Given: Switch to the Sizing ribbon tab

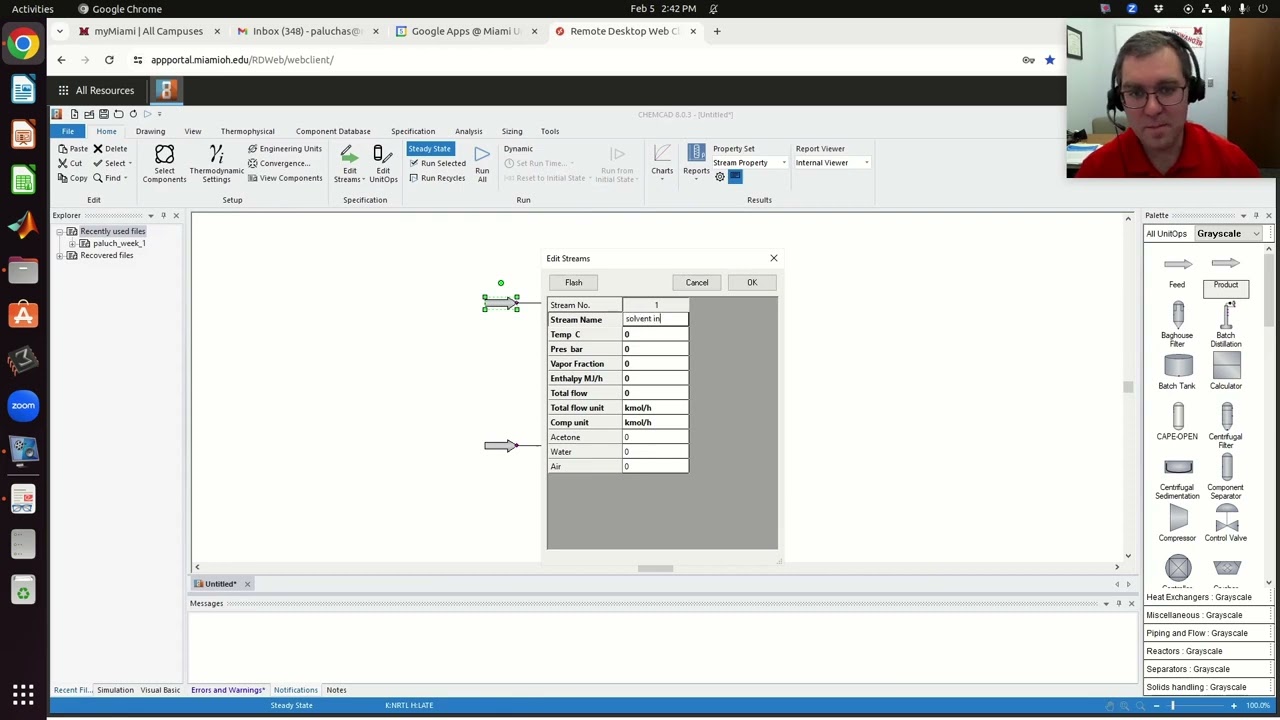Looking at the screenshot, I should click(x=512, y=131).
